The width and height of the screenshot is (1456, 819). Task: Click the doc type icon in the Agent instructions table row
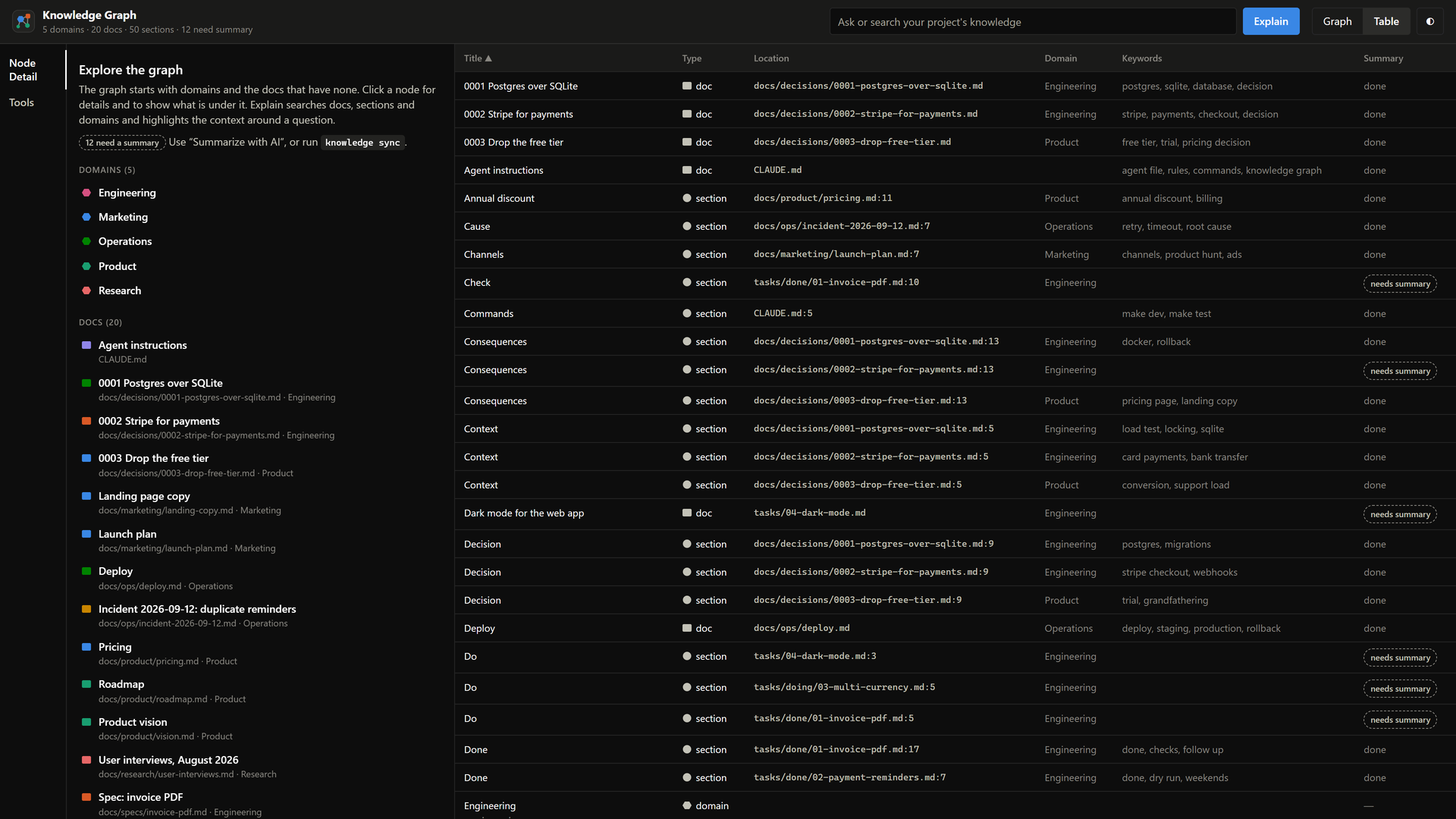pyautogui.click(x=687, y=171)
